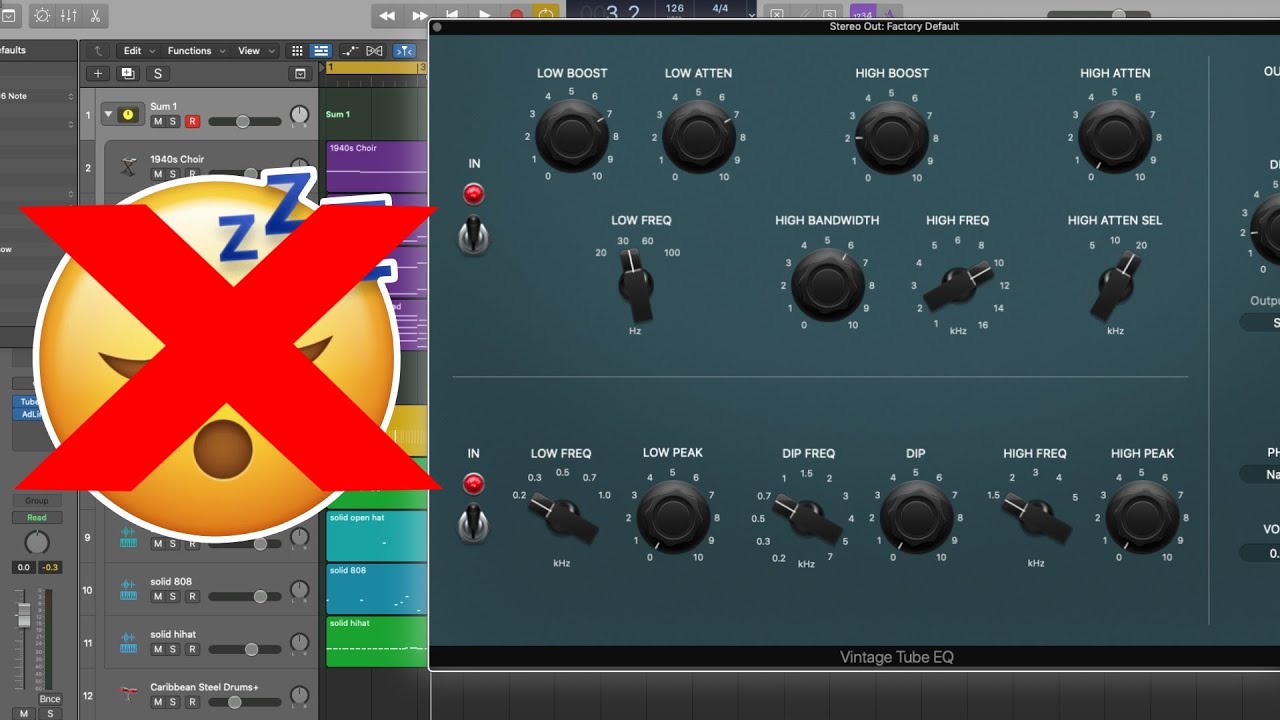This screenshot has width=1280, height=720.
Task: Open the Functions menu in tracks area
Action: pyautogui.click(x=194, y=51)
